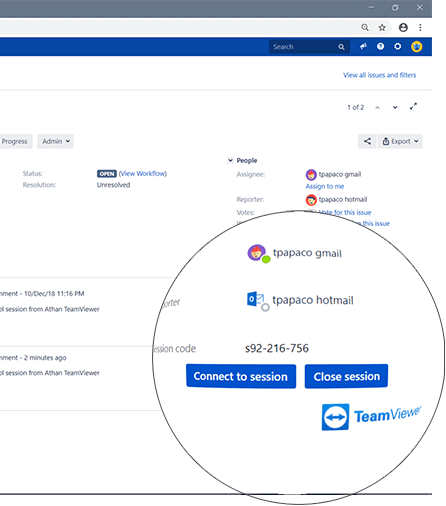This screenshot has width=446, height=506.
Task: Click the Close session button
Action: click(346, 376)
